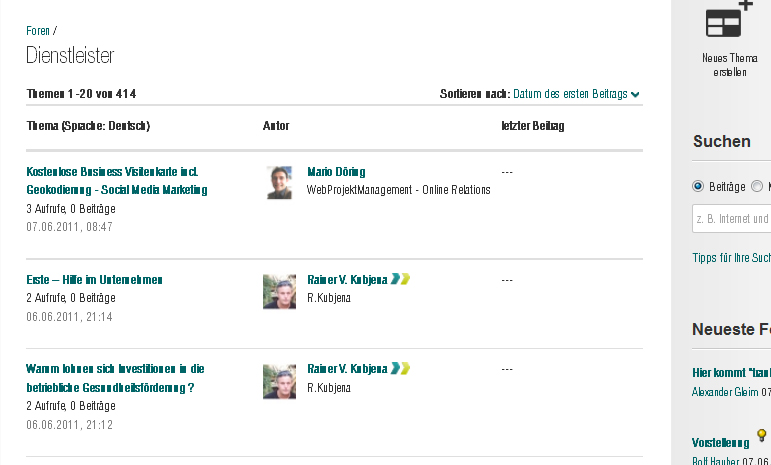Click premium badge beside Erste-Hilfe thread author
The height and width of the screenshot is (465, 771).
(401, 279)
